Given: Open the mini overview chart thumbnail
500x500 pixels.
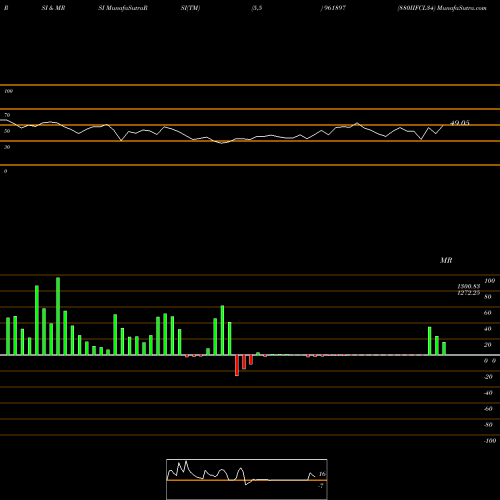Looking at the screenshot, I should coord(247,479).
